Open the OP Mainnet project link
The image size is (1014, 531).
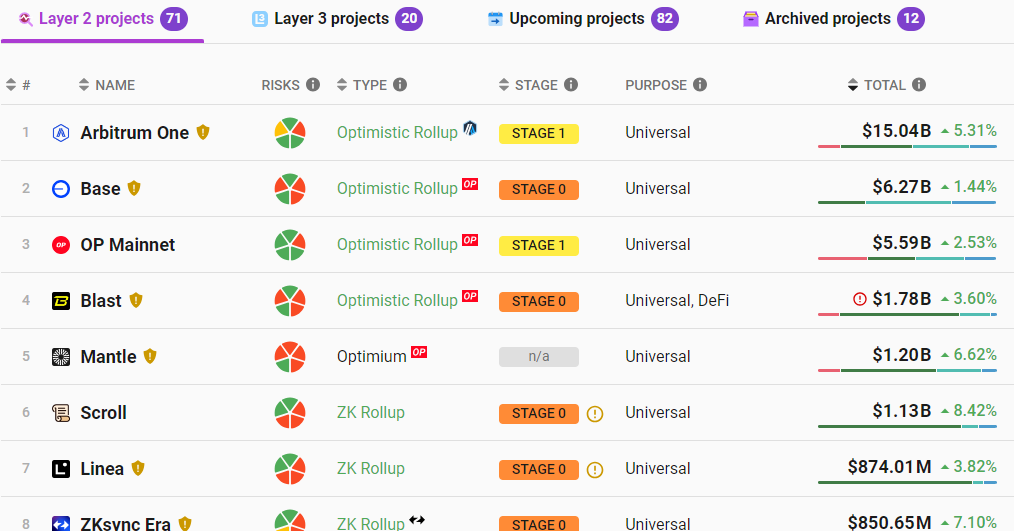[x=127, y=244]
